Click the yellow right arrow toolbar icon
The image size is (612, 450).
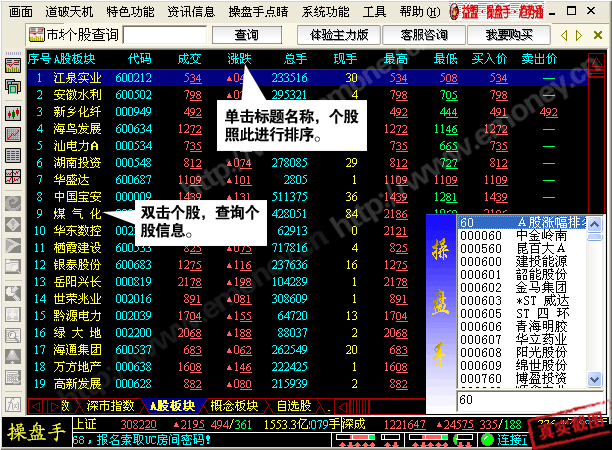point(579,35)
